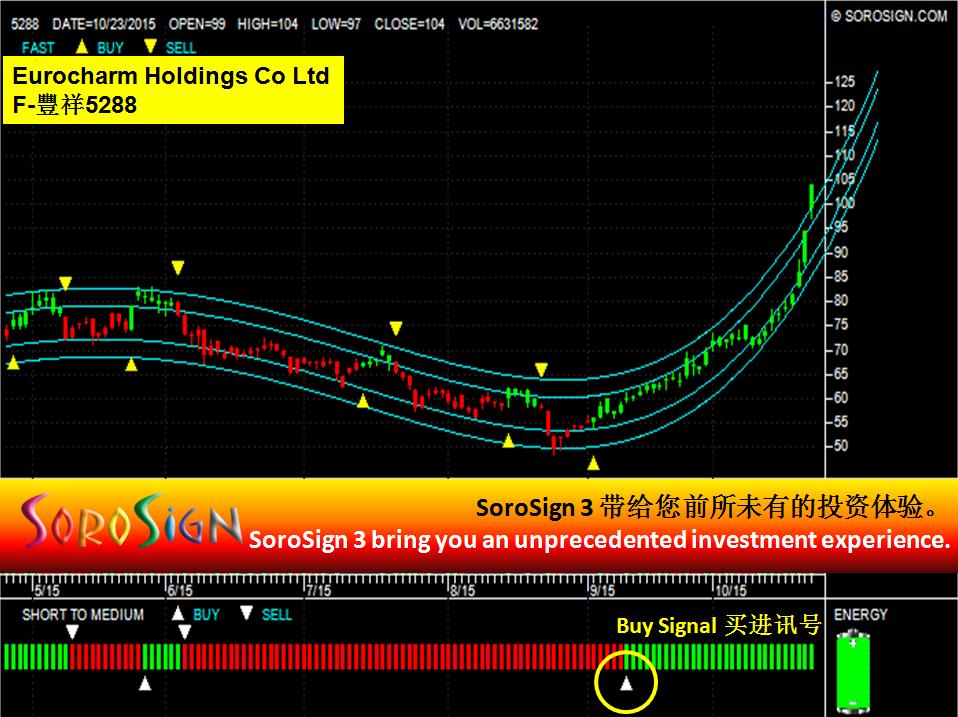The width and height of the screenshot is (958, 717).
Task: Click white sell arrow under SHORT TO MEDIUM label
Action: pyautogui.click(x=73, y=632)
